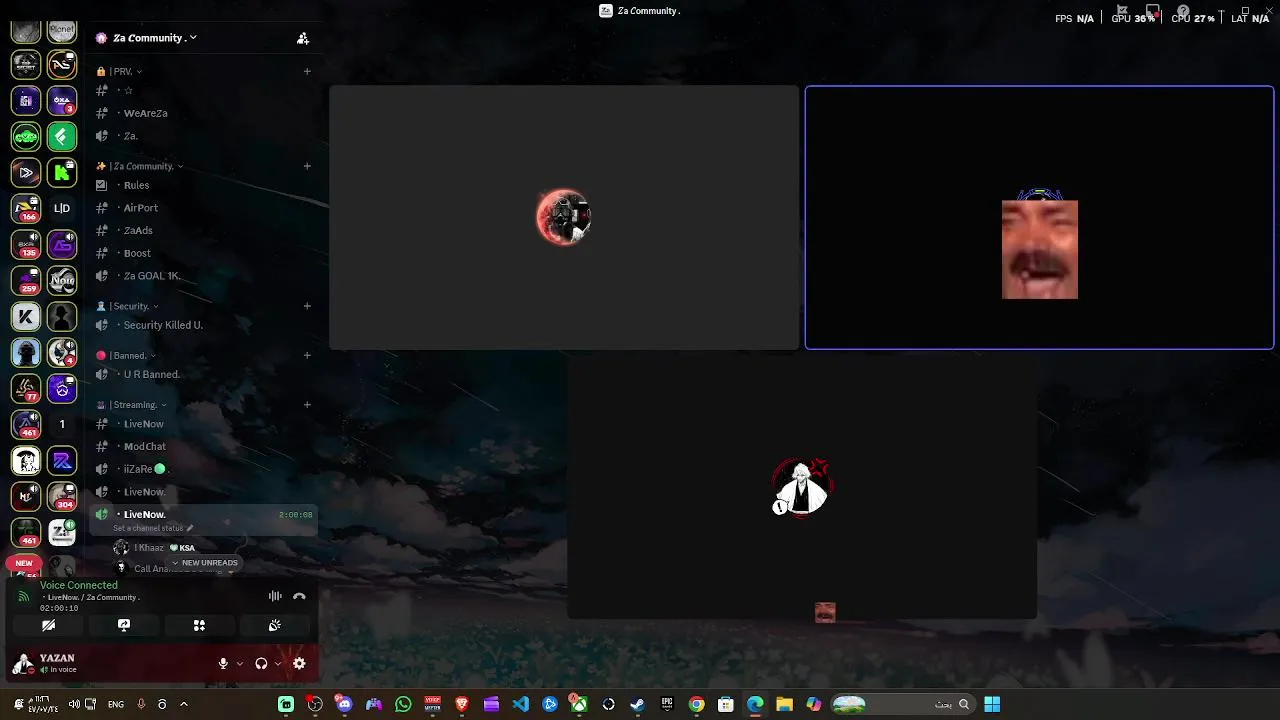
Task: Add a channel to Banned. category
Action: (307, 355)
